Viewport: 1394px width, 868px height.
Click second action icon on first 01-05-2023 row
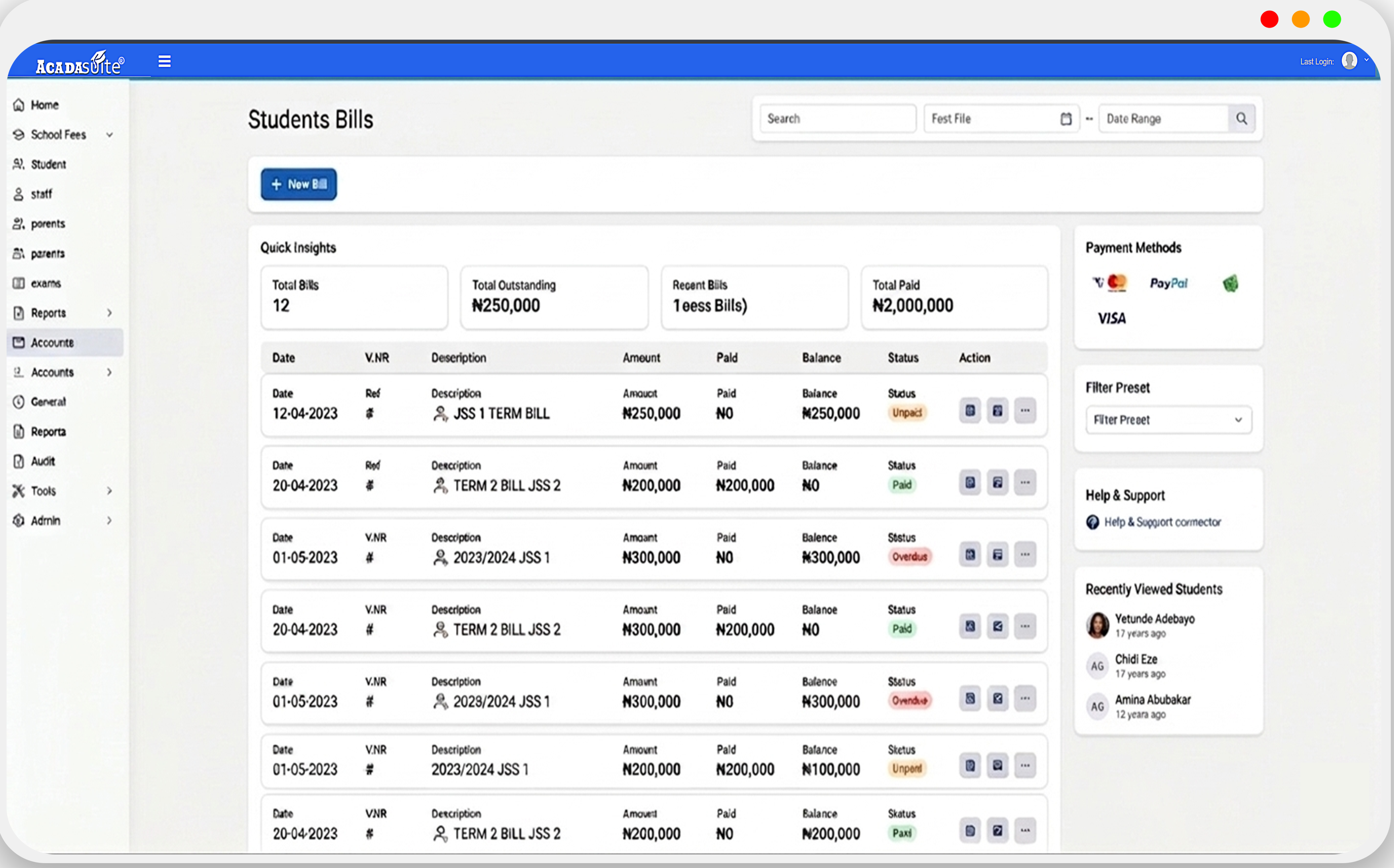[x=997, y=554]
